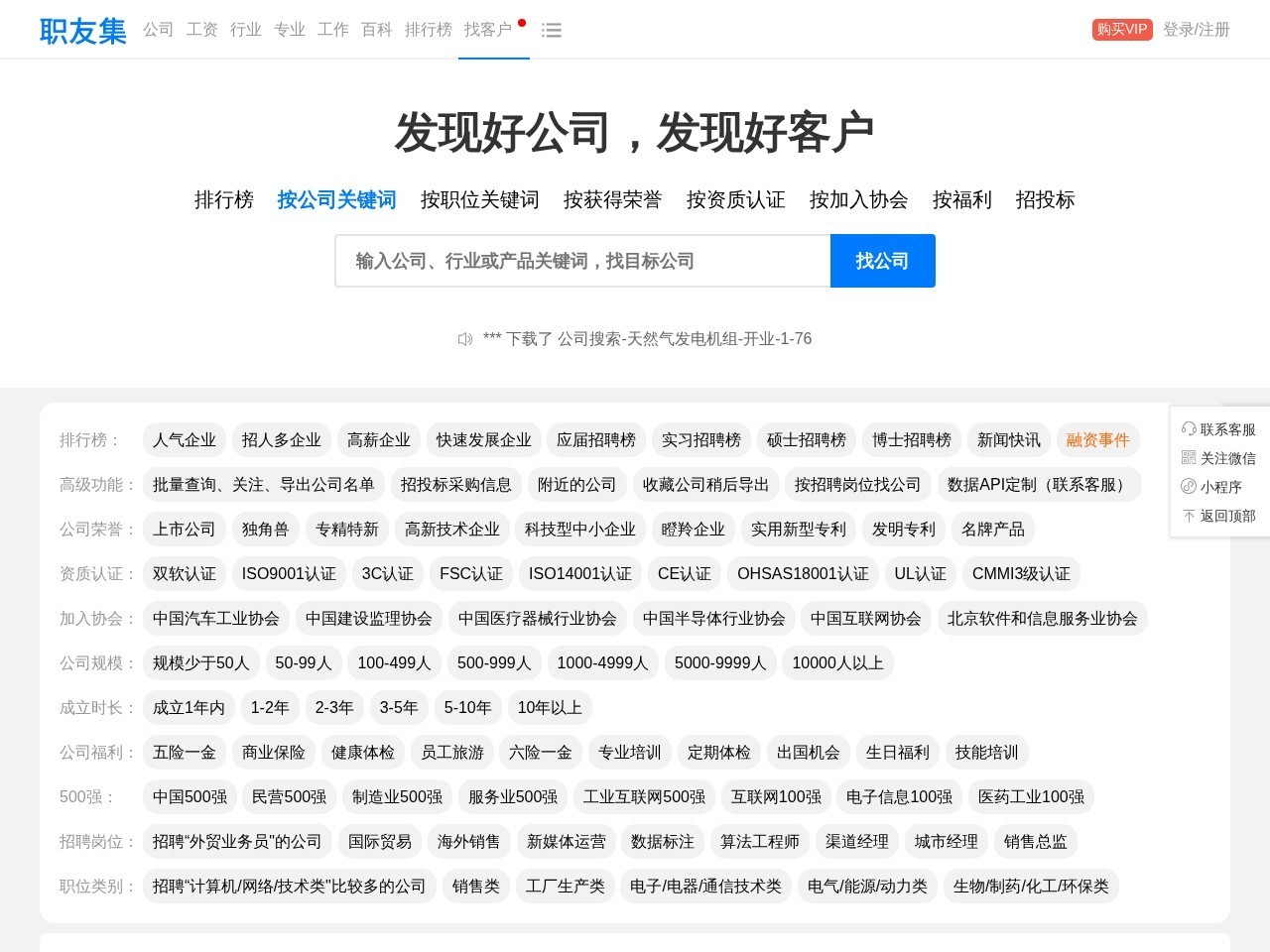1270x952 pixels.
Task: Click the 联系客服 headset icon
Action: (x=1189, y=429)
